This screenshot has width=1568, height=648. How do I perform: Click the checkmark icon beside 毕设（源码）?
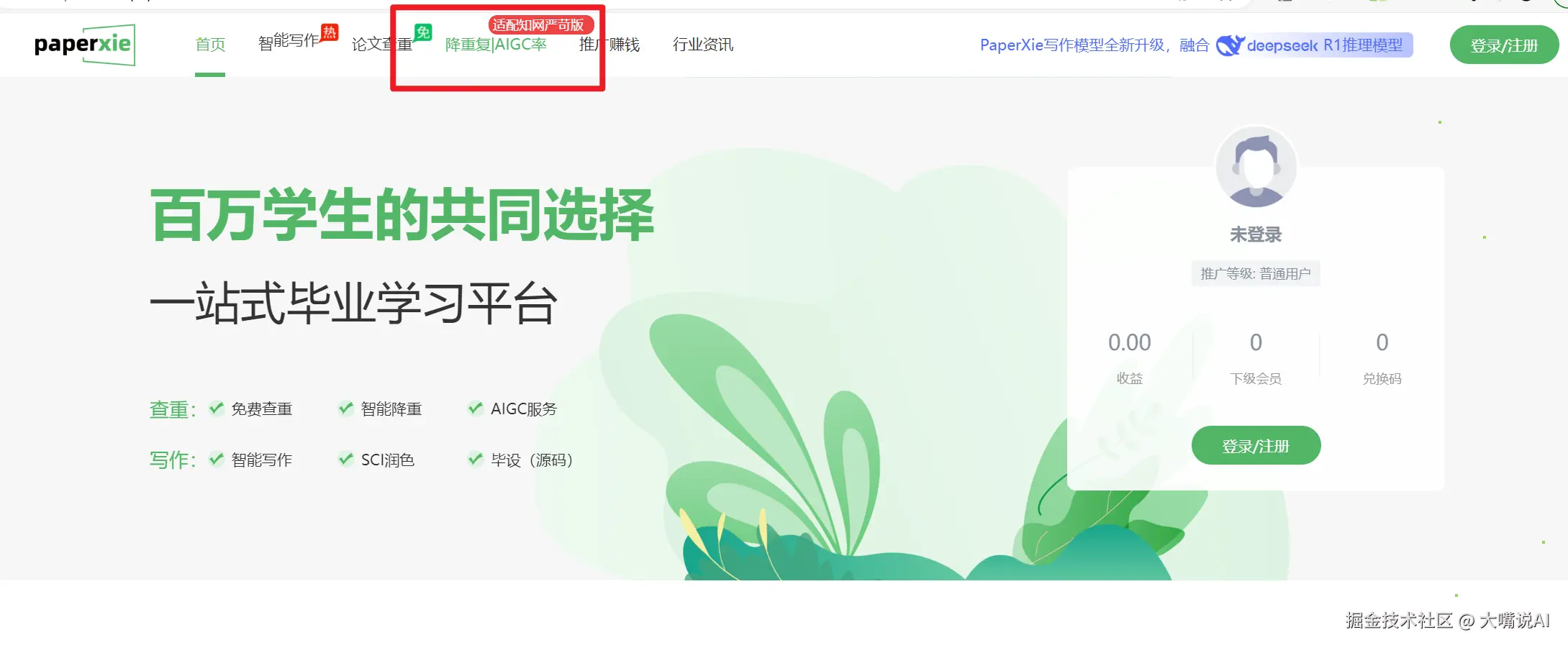[475, 459]
